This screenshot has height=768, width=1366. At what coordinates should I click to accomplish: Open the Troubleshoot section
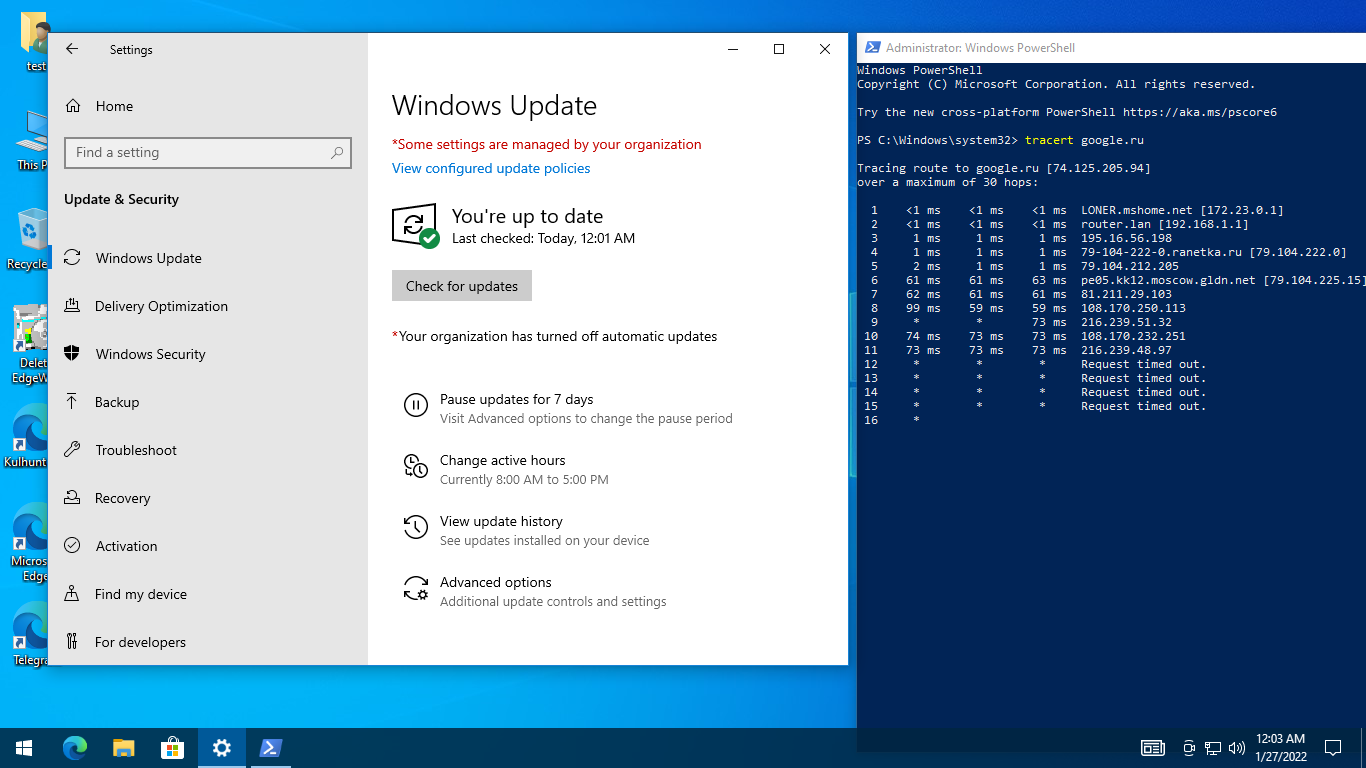tap(136, 450)
